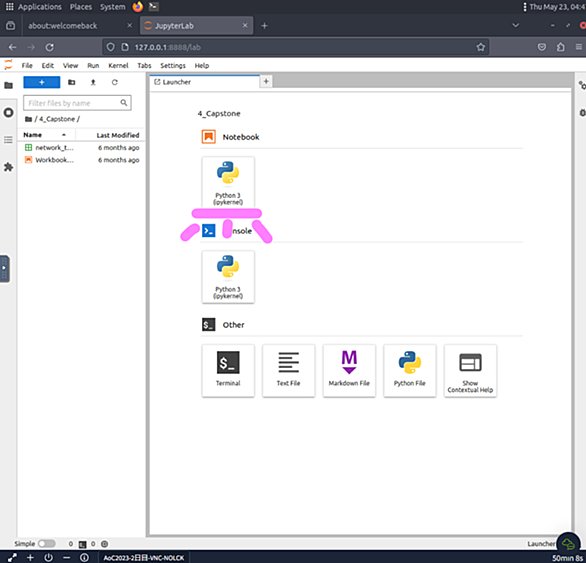Launch Python 3 notebook card
Viewport: 586px width, 563px height.
click(228, 183)
